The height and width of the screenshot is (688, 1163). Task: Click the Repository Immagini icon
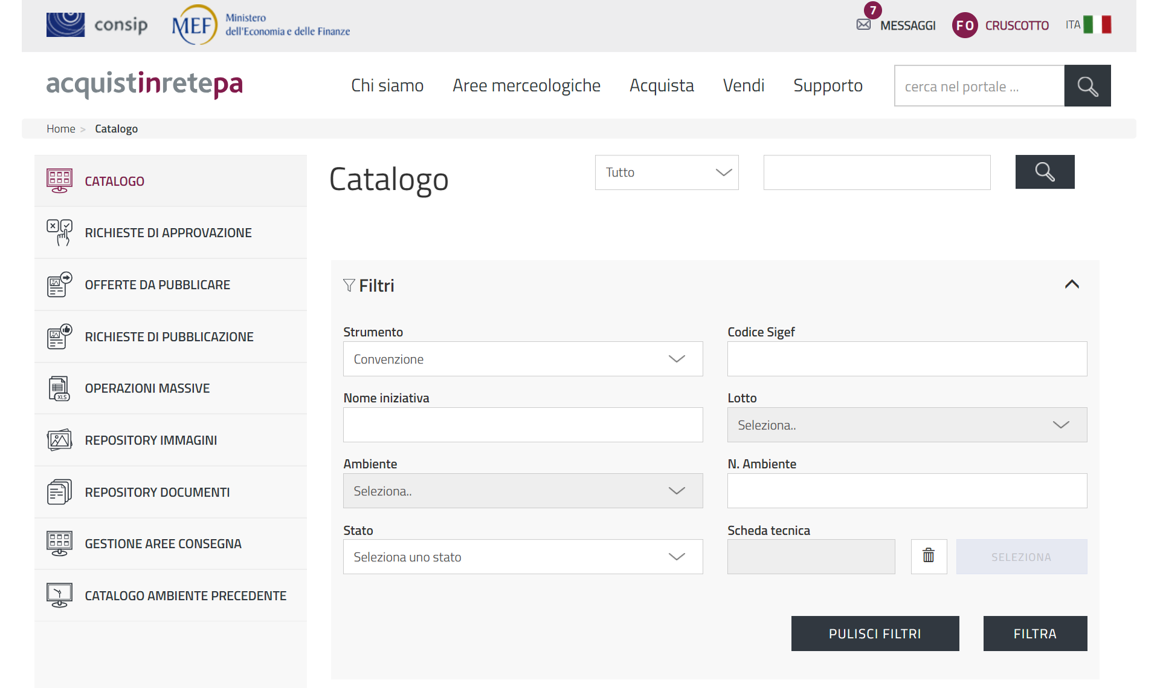pos(59,440)
